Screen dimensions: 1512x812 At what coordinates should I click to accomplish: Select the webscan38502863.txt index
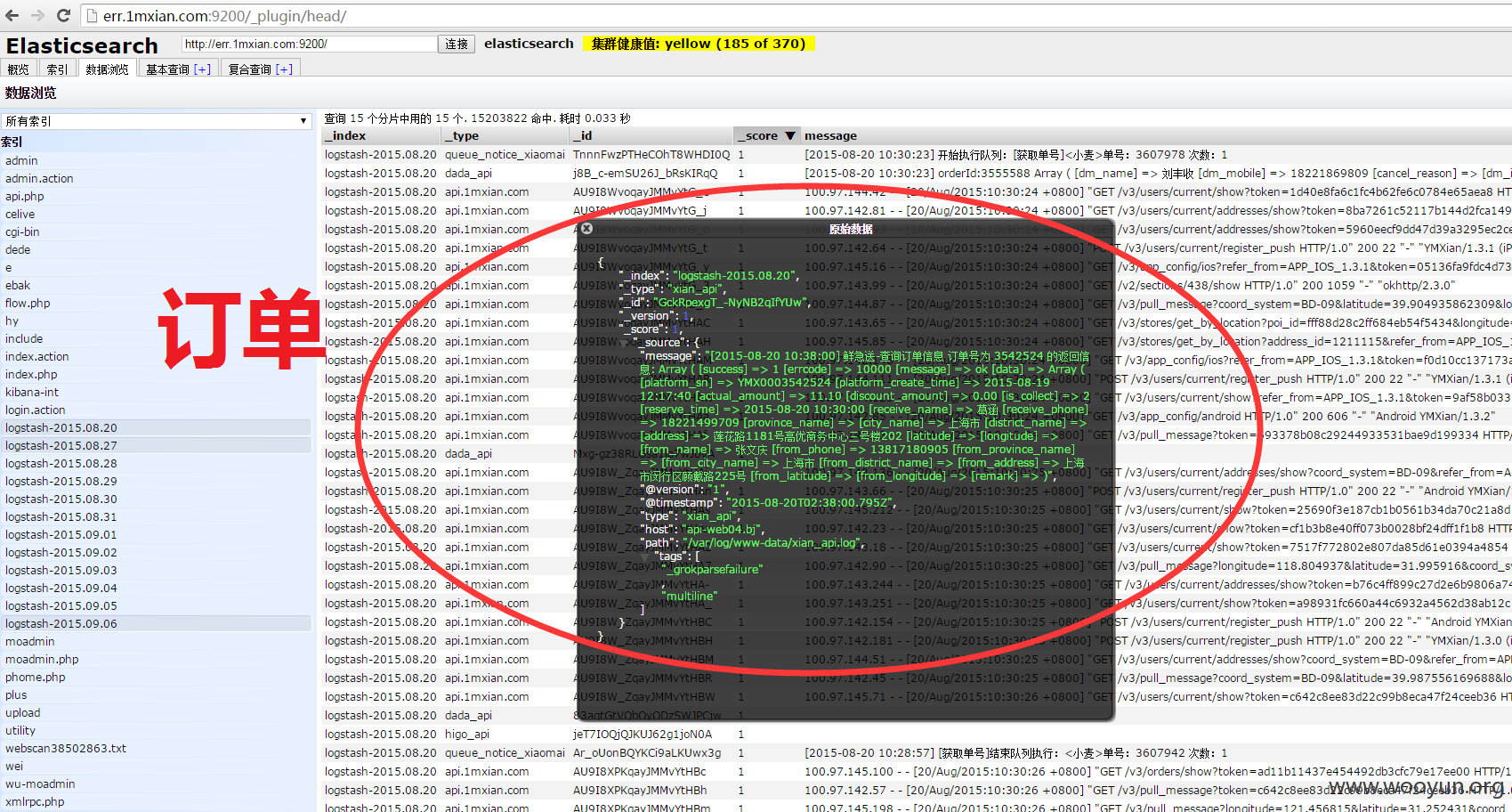[156, 749]
